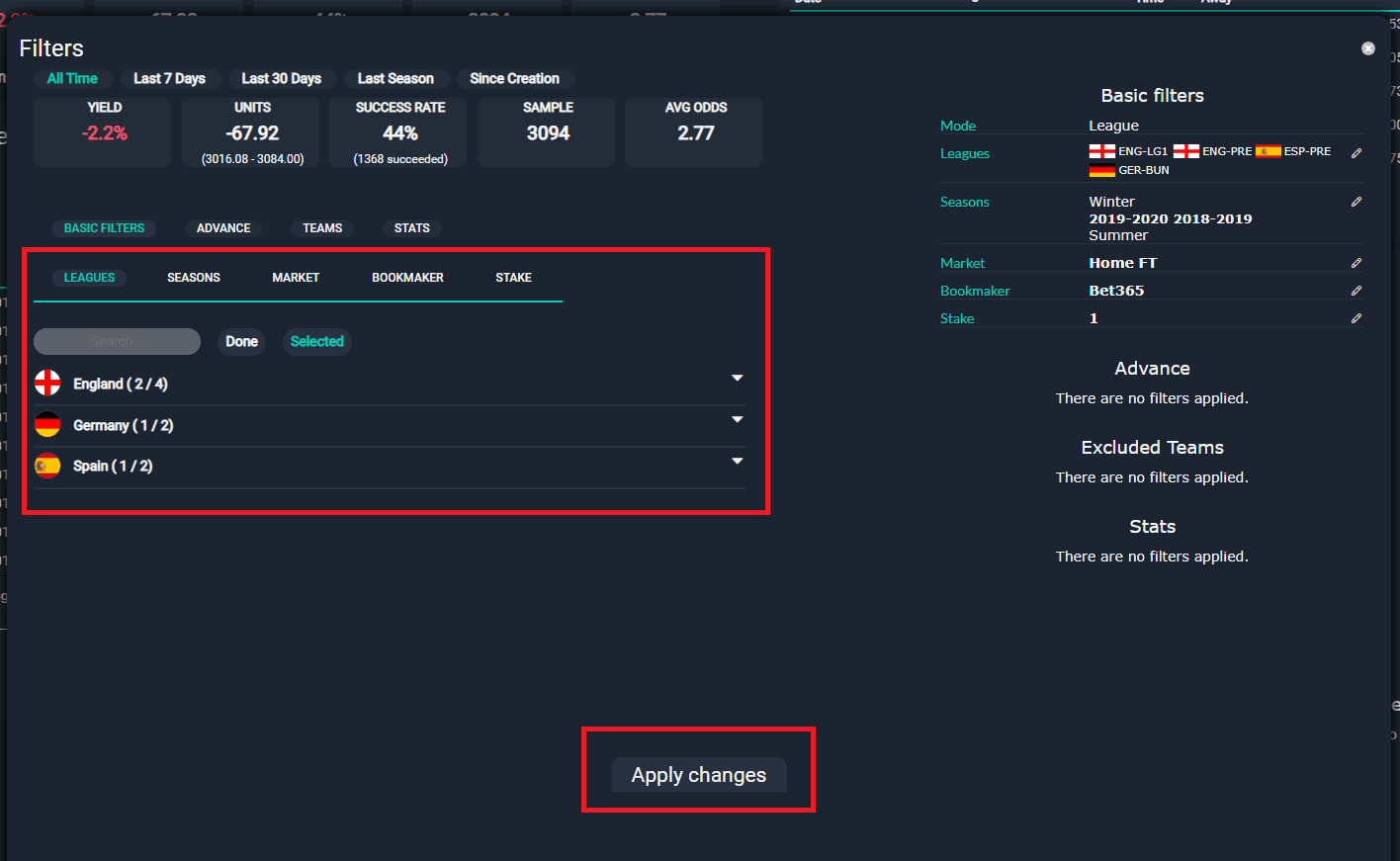The image size is (1400, 861).
Task: Expand the Spain leagues list
Action: coord(737,462)
